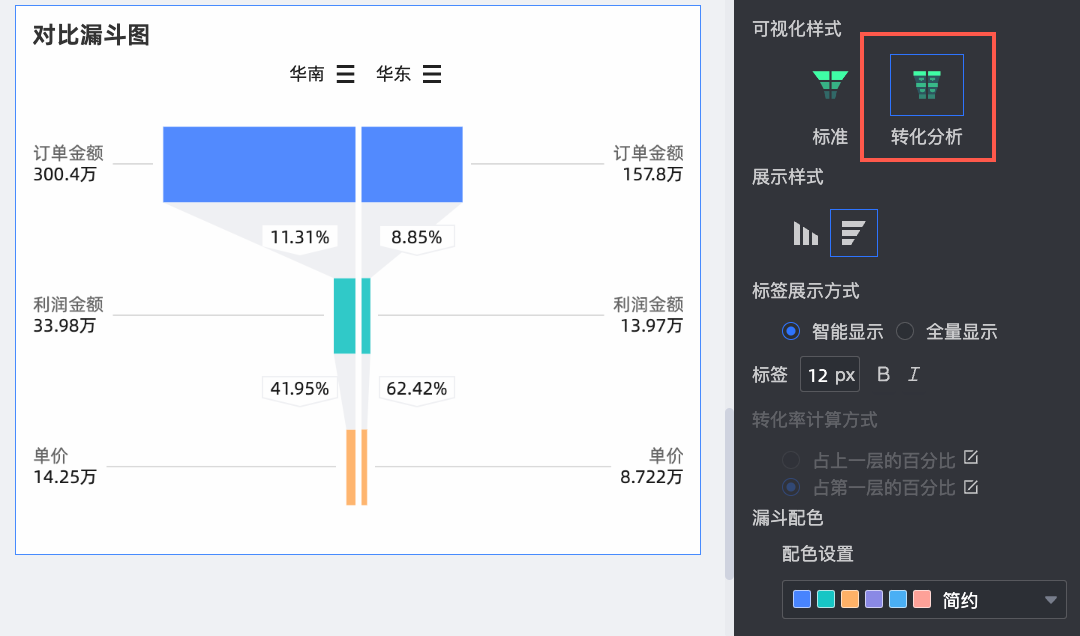Choose the horizontal bar display style icon
This screenshot has height=636, width=1080.
point(853,233)
